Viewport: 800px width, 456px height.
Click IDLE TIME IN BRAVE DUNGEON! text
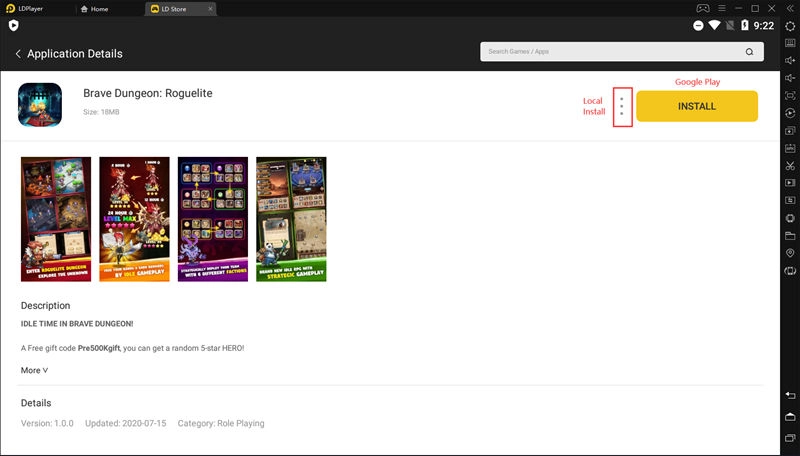pyautogui.click(x=77, y=324)
